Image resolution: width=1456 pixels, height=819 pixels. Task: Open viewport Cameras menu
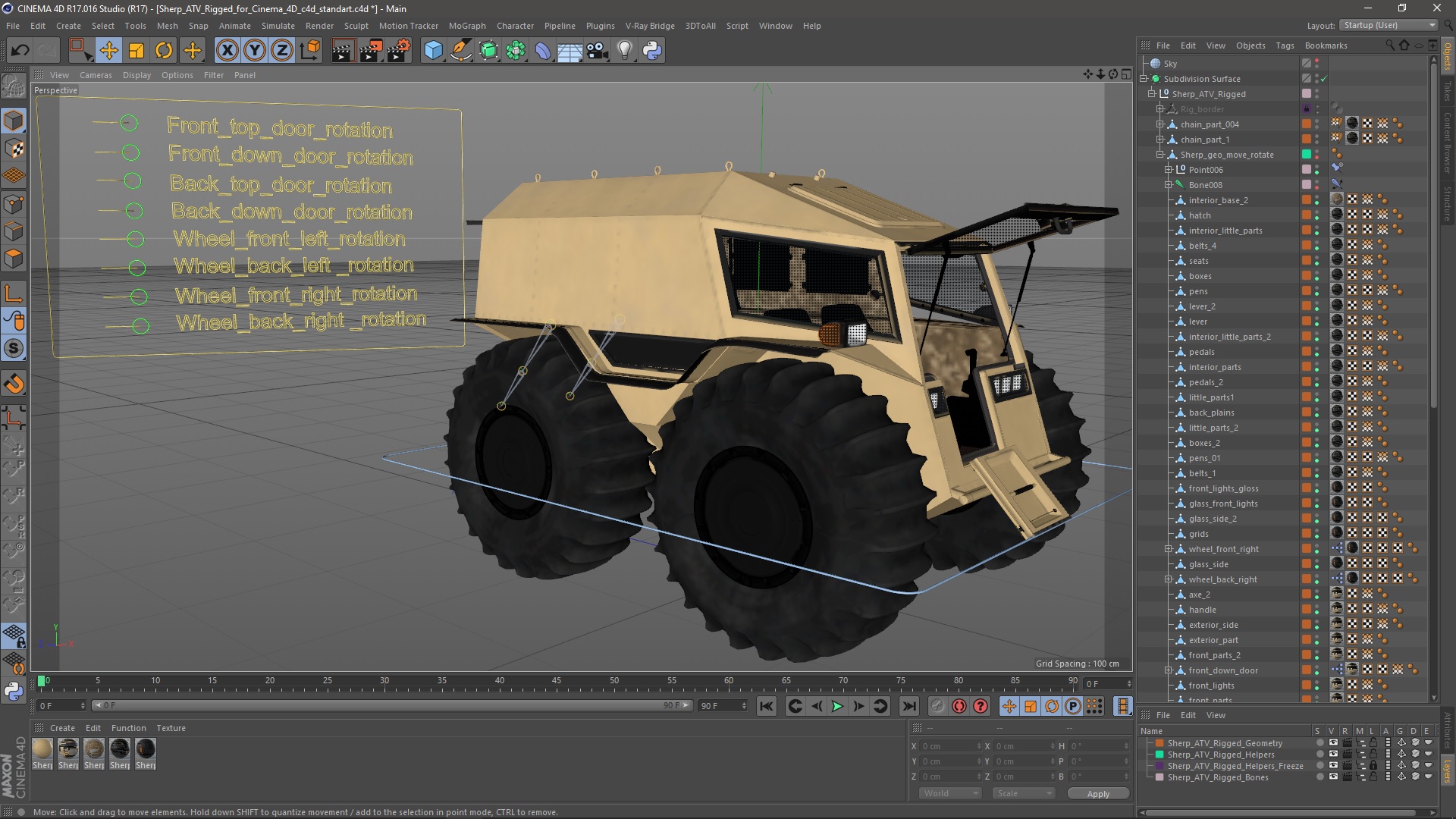tap(96, 75)
